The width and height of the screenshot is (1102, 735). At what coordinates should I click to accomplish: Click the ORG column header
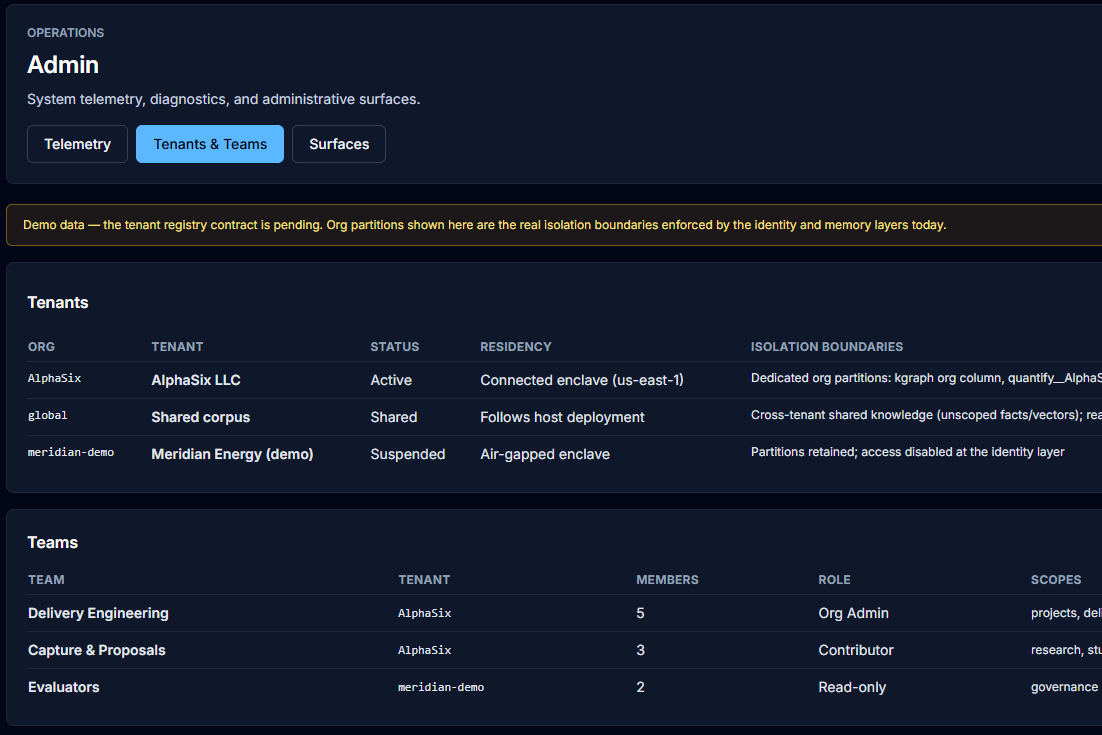pos(41,346)
